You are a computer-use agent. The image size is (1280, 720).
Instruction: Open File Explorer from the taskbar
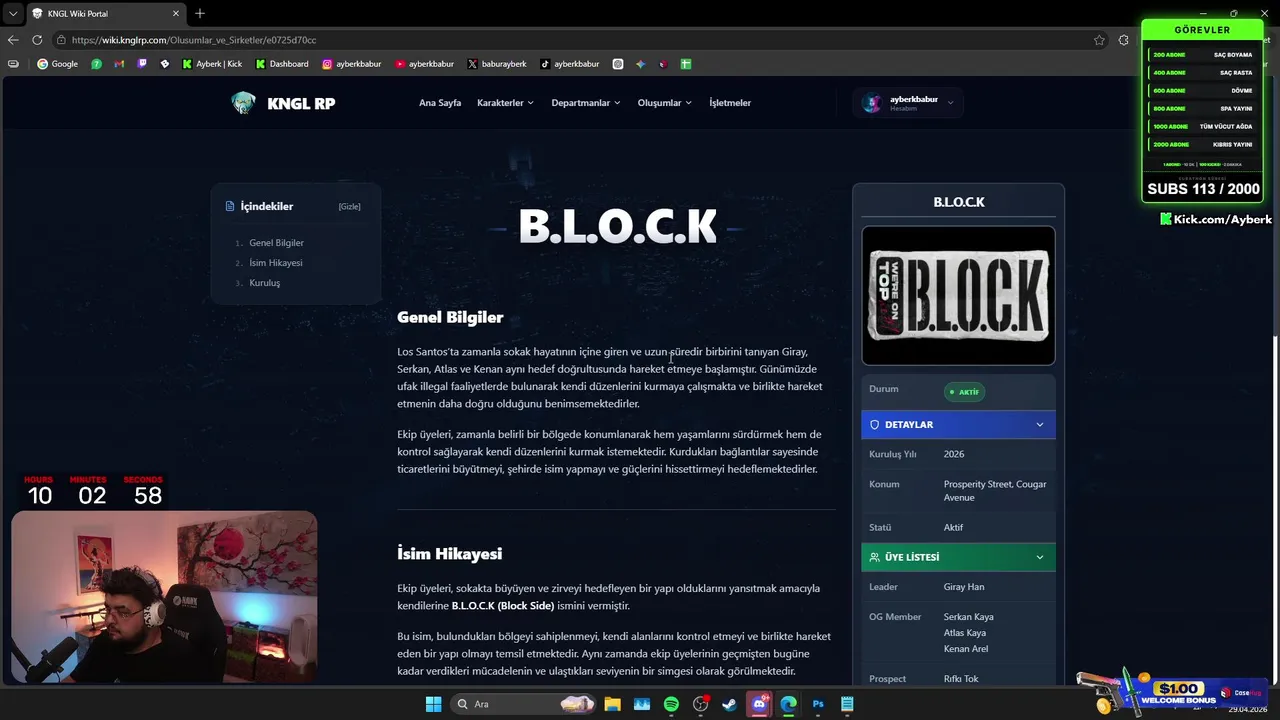point(612,704)
